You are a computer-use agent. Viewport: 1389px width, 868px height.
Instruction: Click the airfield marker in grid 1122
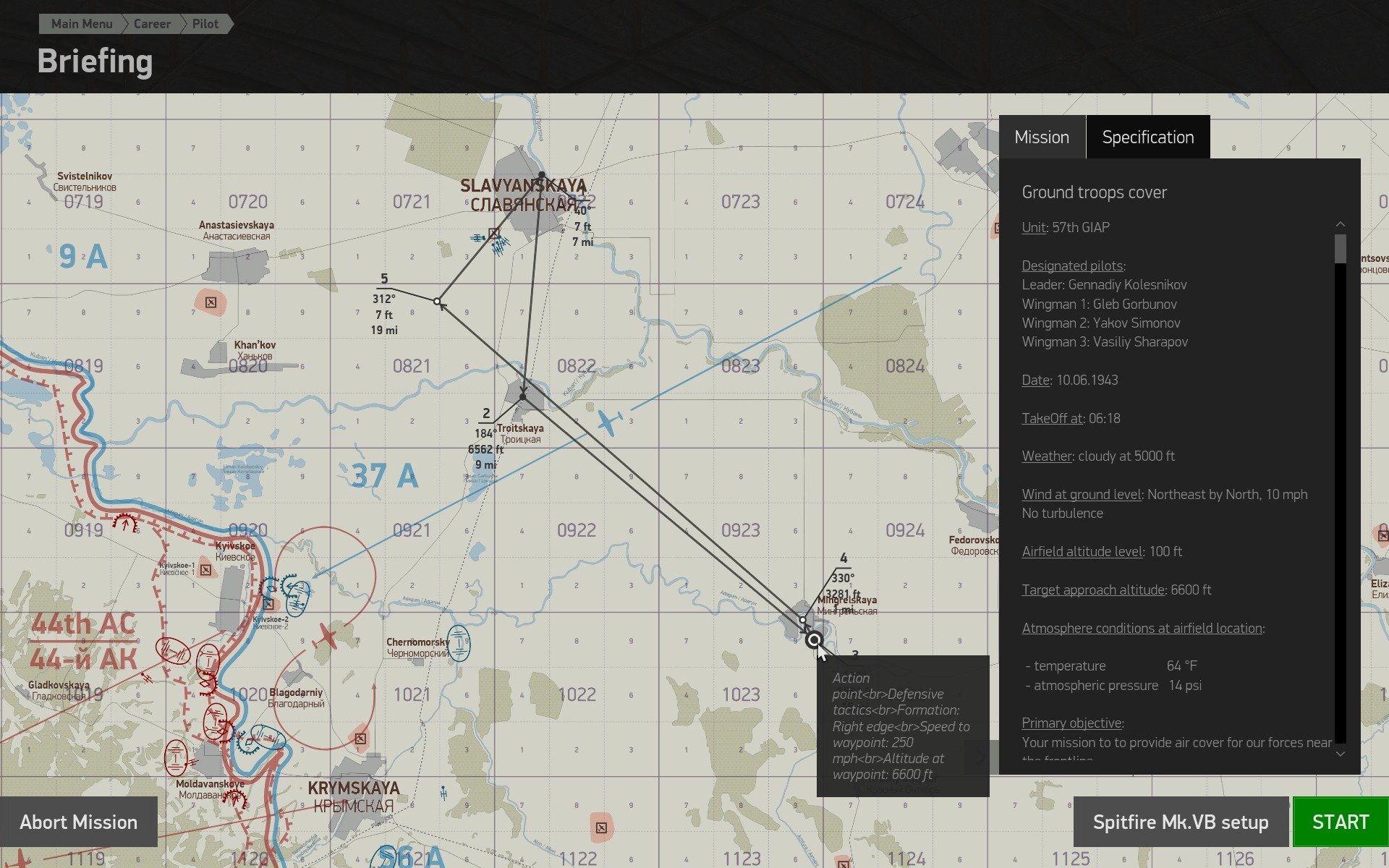[602, 827]
